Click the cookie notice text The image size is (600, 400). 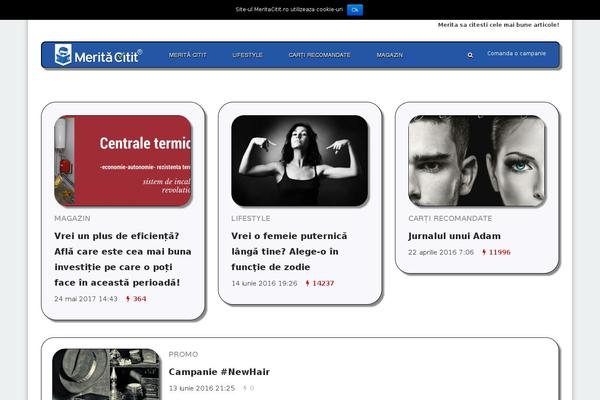coord(289,10)
